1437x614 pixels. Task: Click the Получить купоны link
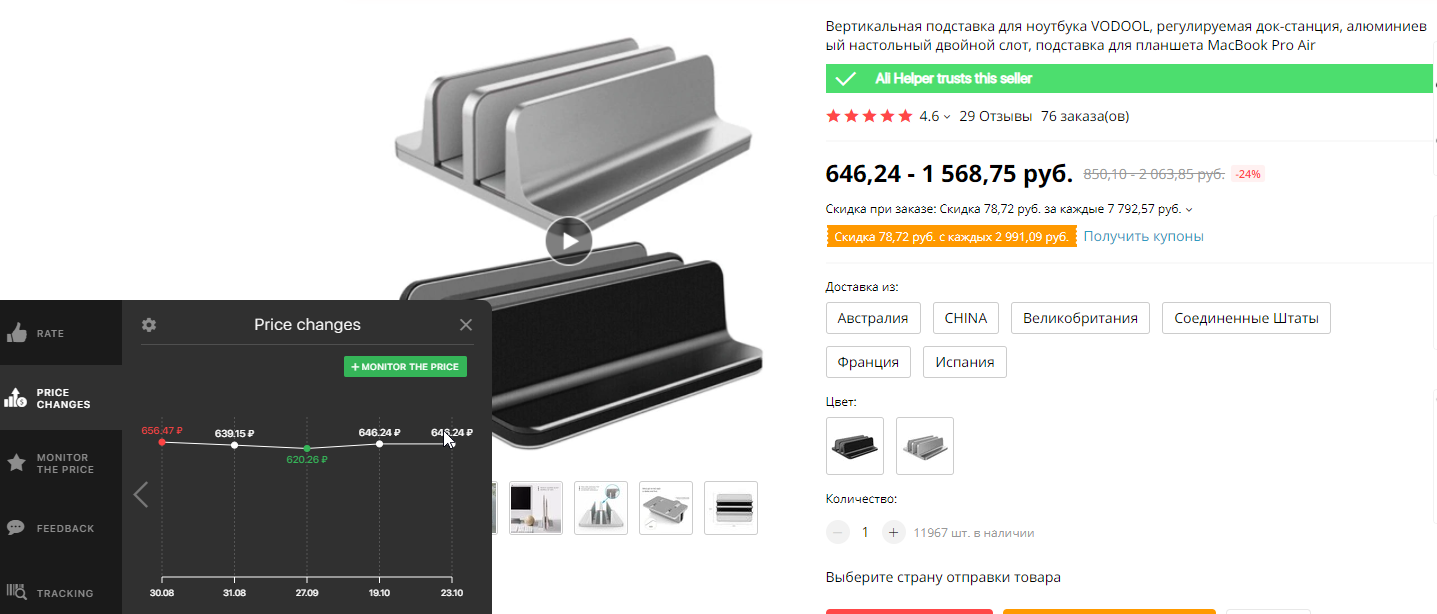[1143, 236]
